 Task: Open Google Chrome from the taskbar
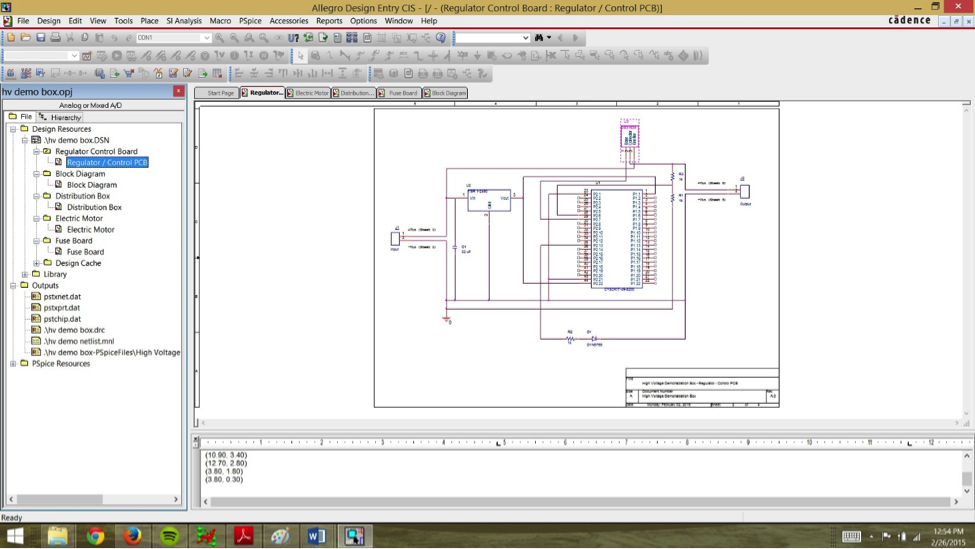(95, 535)
